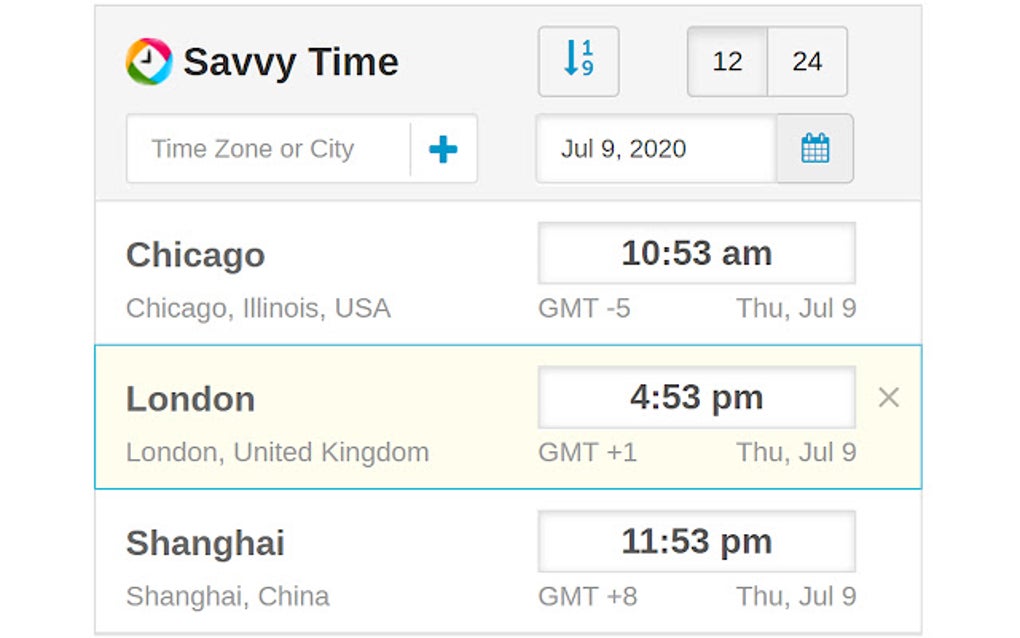This screenshot has height=638, width=1020.
Task: Click the Savvy Time clock logo
Action: coord(148,60)
